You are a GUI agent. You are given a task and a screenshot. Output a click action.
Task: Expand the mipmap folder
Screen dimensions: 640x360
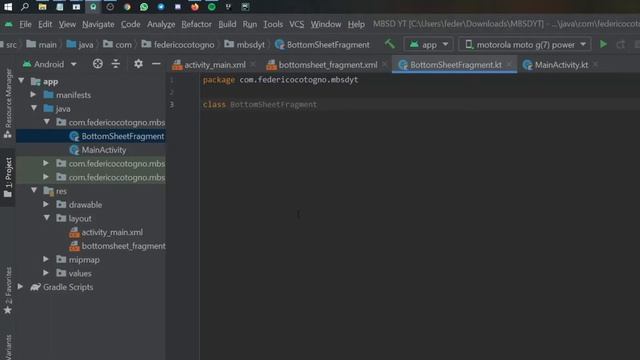[x=46, y=259]
